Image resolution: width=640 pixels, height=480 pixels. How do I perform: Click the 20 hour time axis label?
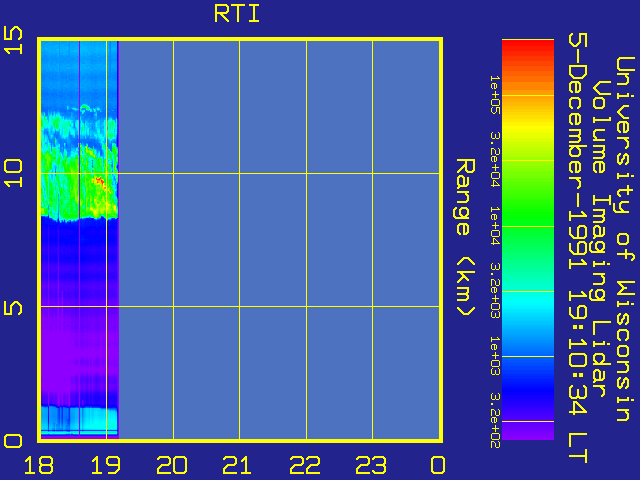(x=172, y=465)
